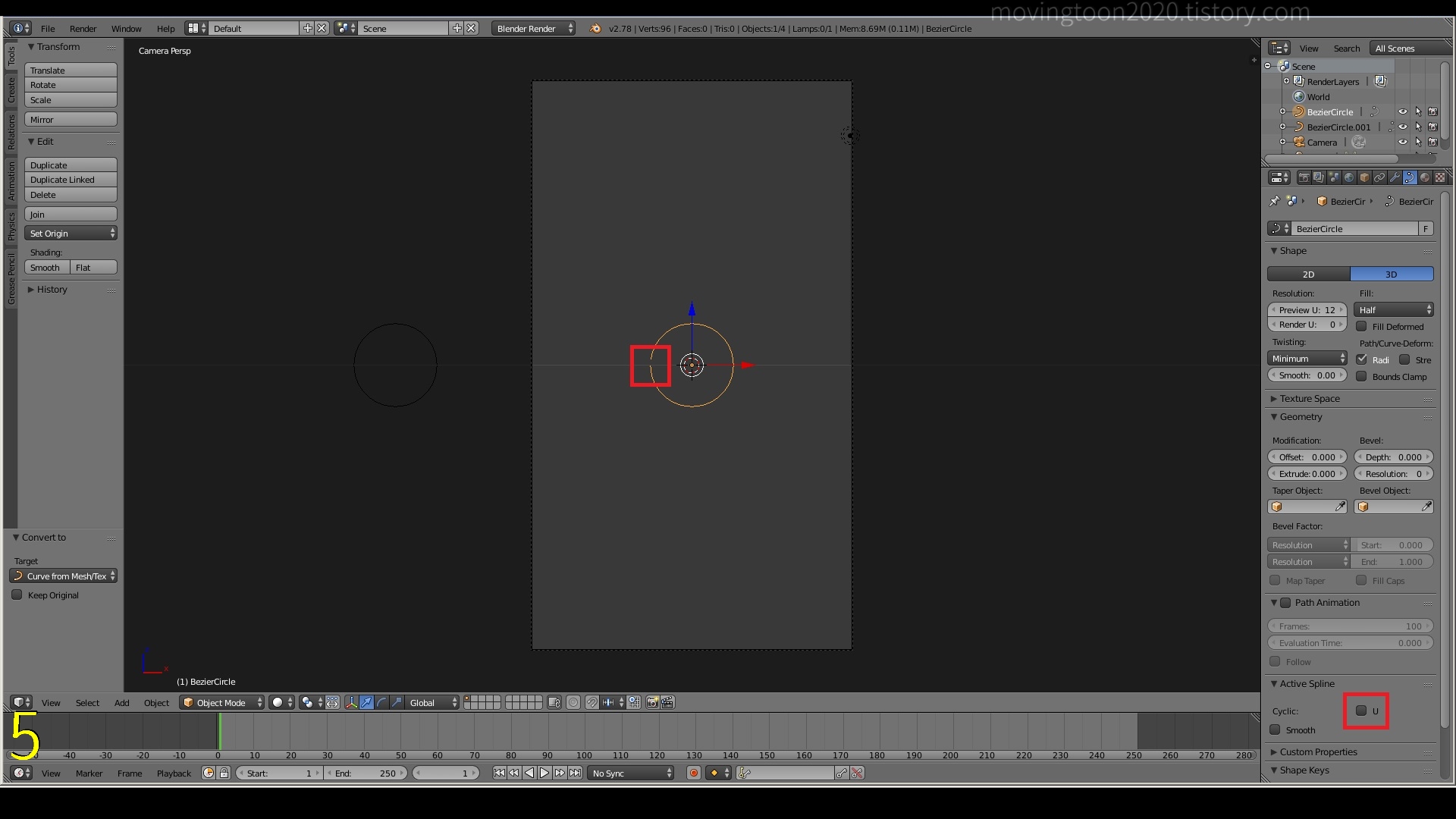Toggle proportional editing circle icon
Viewport: 1456px width, 819px height.
573,703
